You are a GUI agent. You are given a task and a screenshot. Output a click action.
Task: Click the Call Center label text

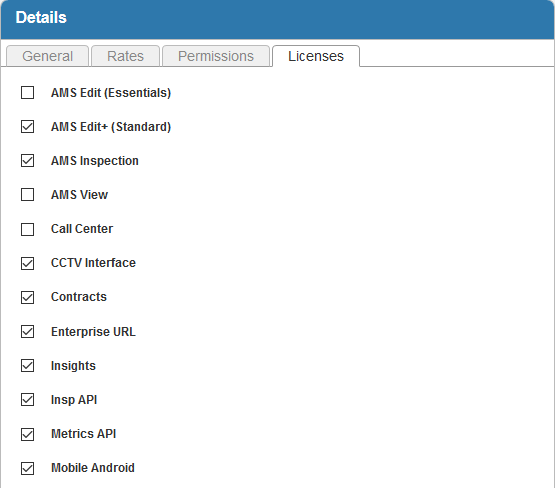tap(82, 229)
